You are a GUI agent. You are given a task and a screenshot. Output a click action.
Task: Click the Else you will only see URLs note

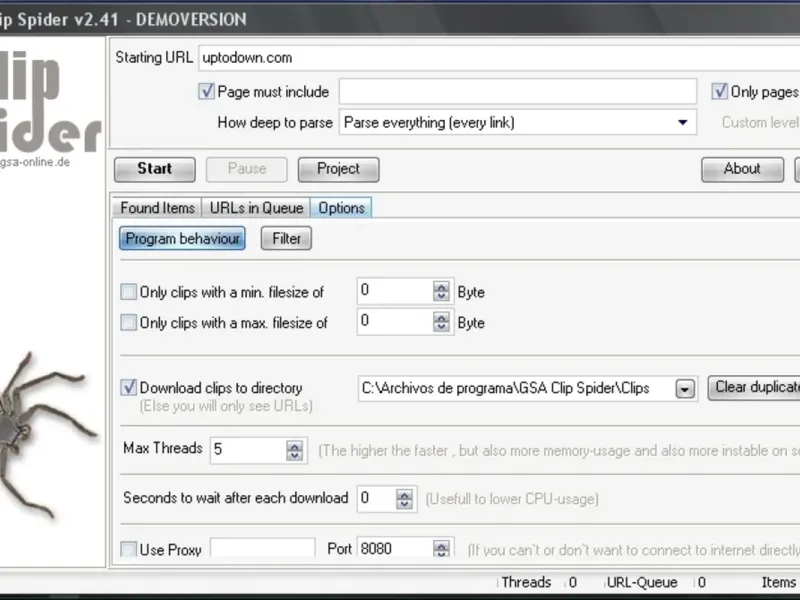pyautogui.click(x=226, y=406)
